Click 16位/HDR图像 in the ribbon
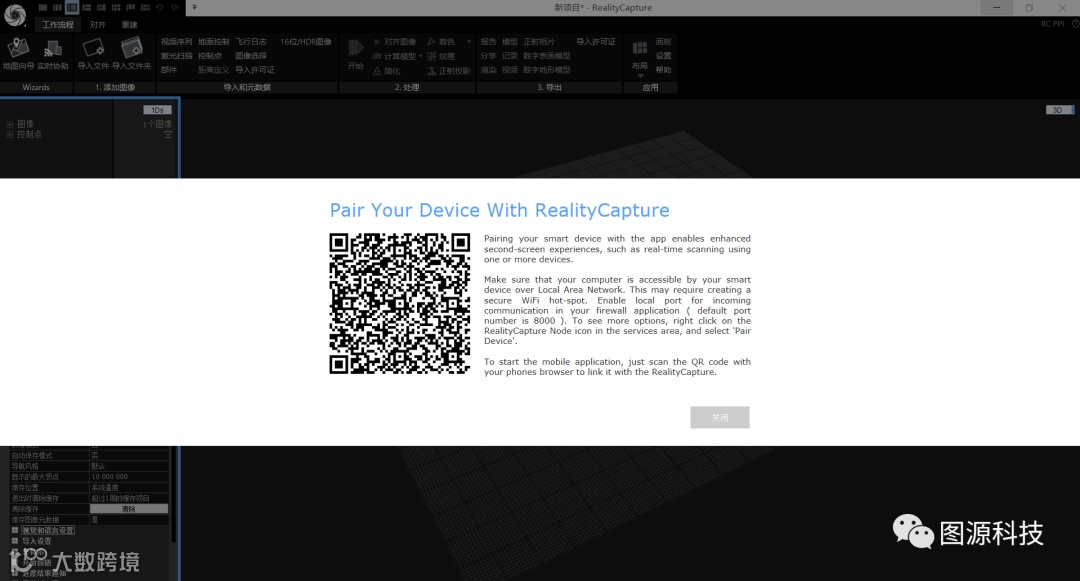The height and width of the screenshot is (581, 1080). coord(306,42)
